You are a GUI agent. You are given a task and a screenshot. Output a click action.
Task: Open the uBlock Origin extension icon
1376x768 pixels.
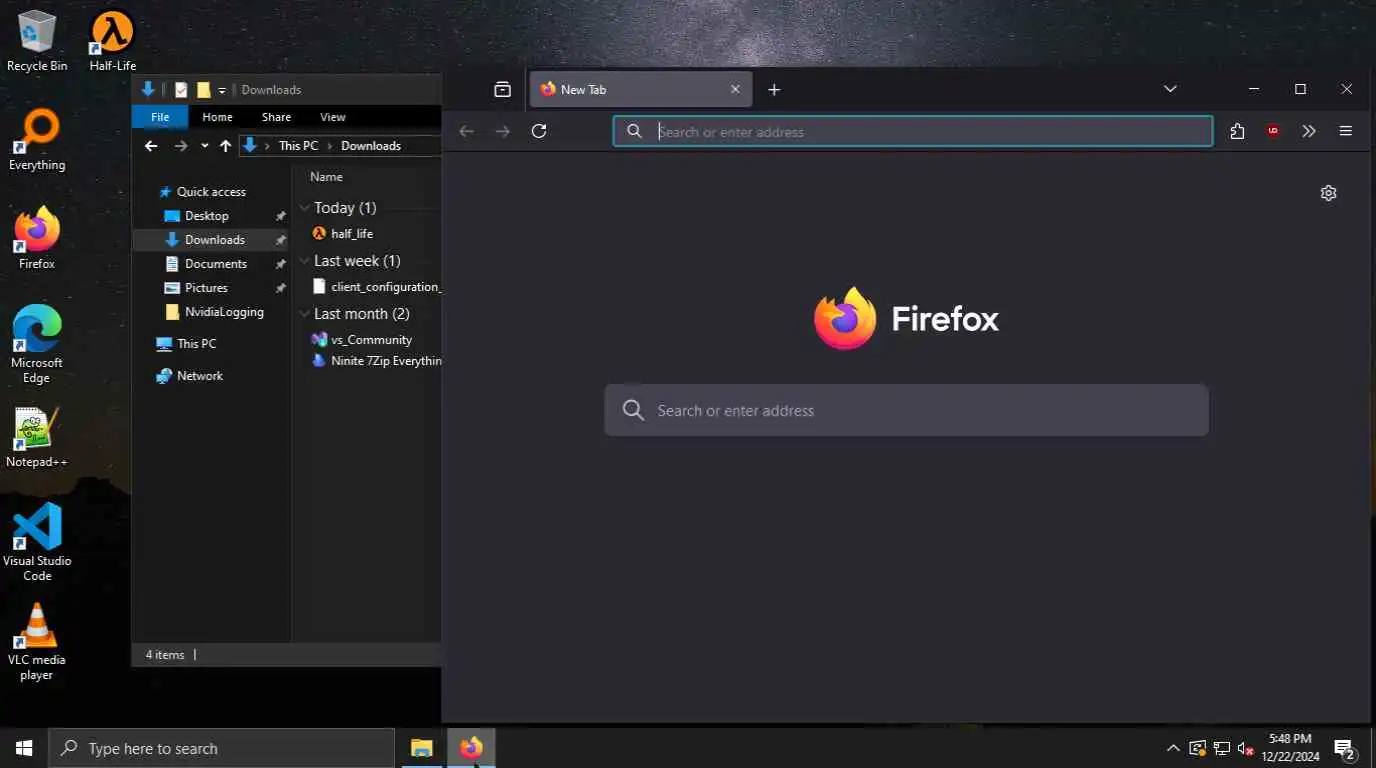click(1273, 131)
